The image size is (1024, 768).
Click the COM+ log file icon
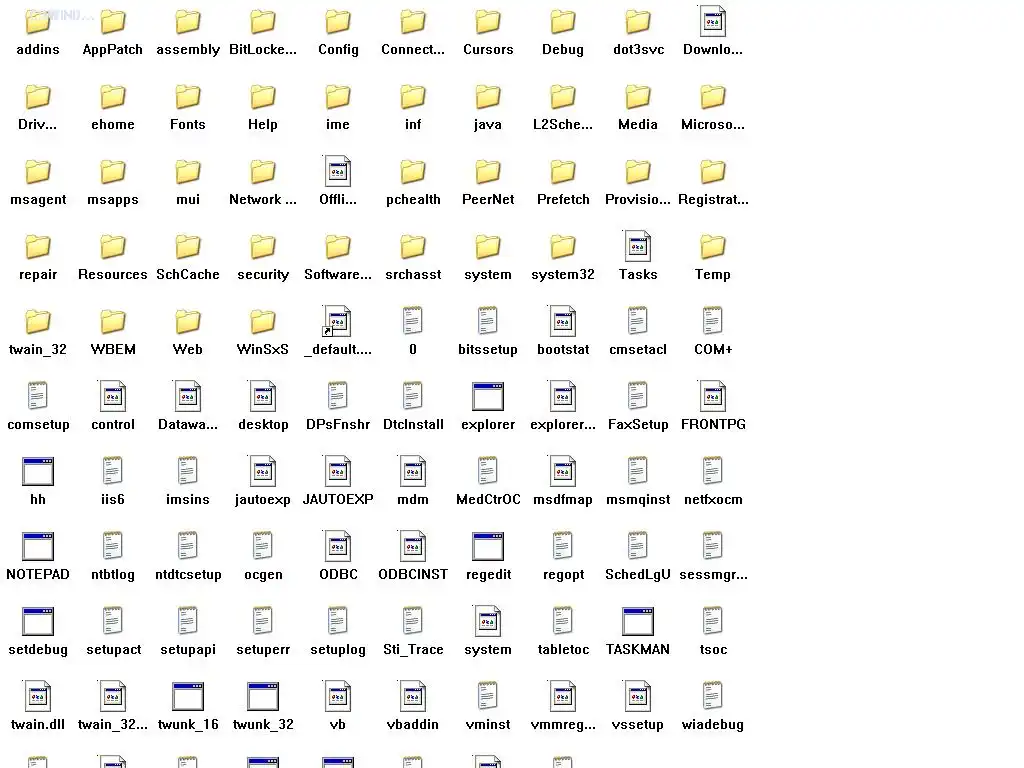(712, 320)
